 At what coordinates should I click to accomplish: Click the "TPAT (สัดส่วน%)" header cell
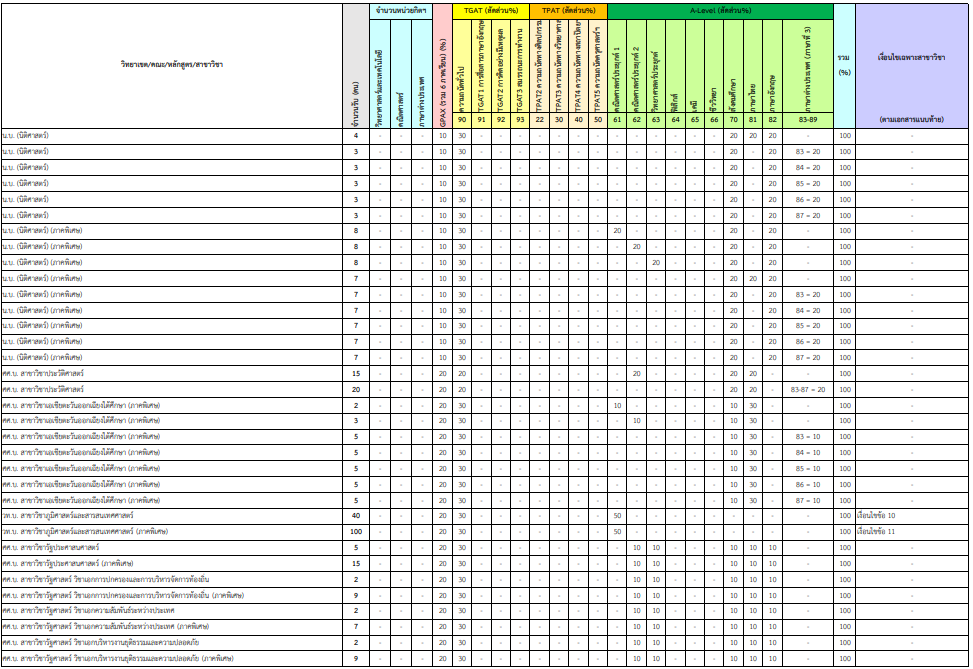[x=568, y=11]
